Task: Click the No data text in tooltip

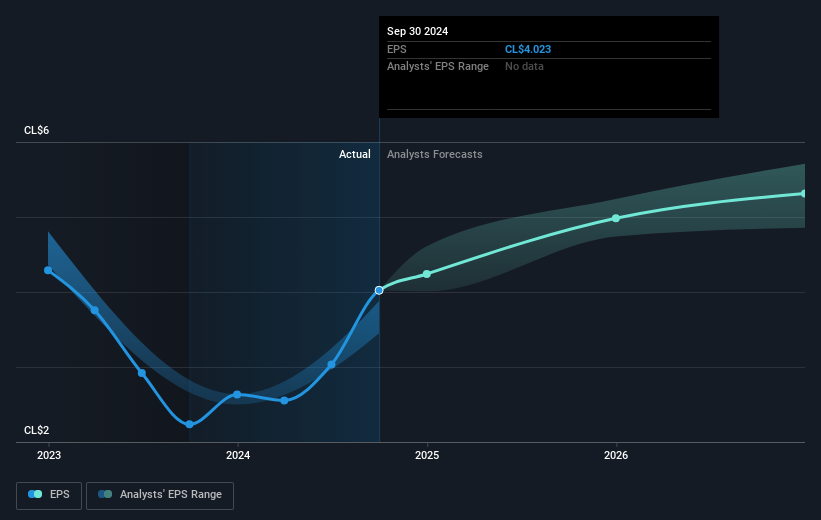Action: coord(524,67)
